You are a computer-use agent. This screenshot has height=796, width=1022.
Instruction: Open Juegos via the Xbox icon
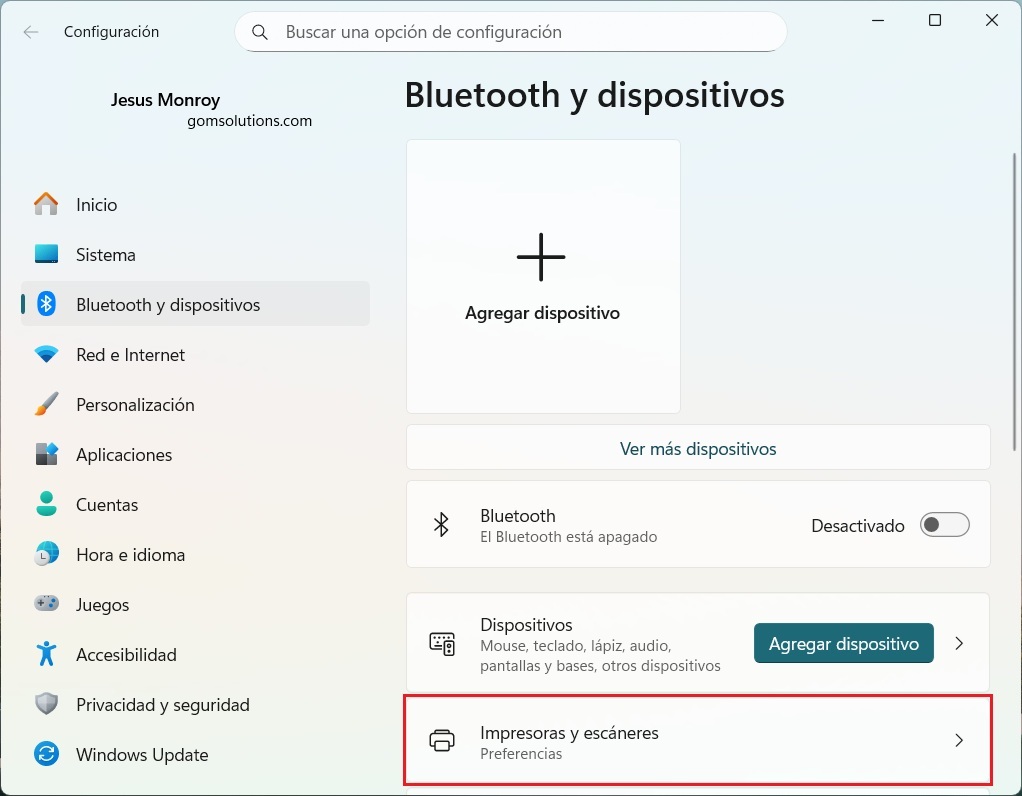pos(46,604)
